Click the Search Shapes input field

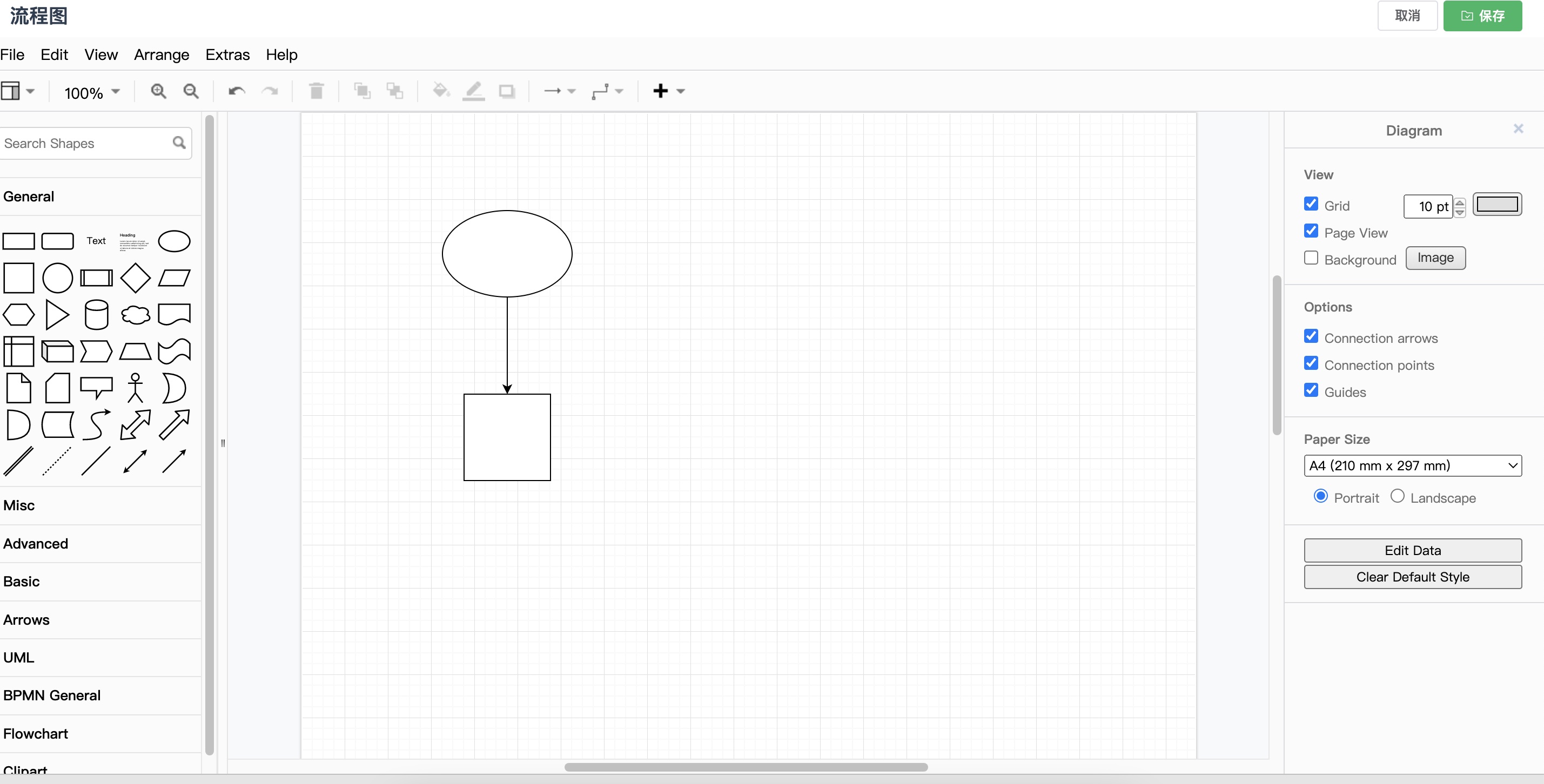pyautogui.click(x=84, y=143)
